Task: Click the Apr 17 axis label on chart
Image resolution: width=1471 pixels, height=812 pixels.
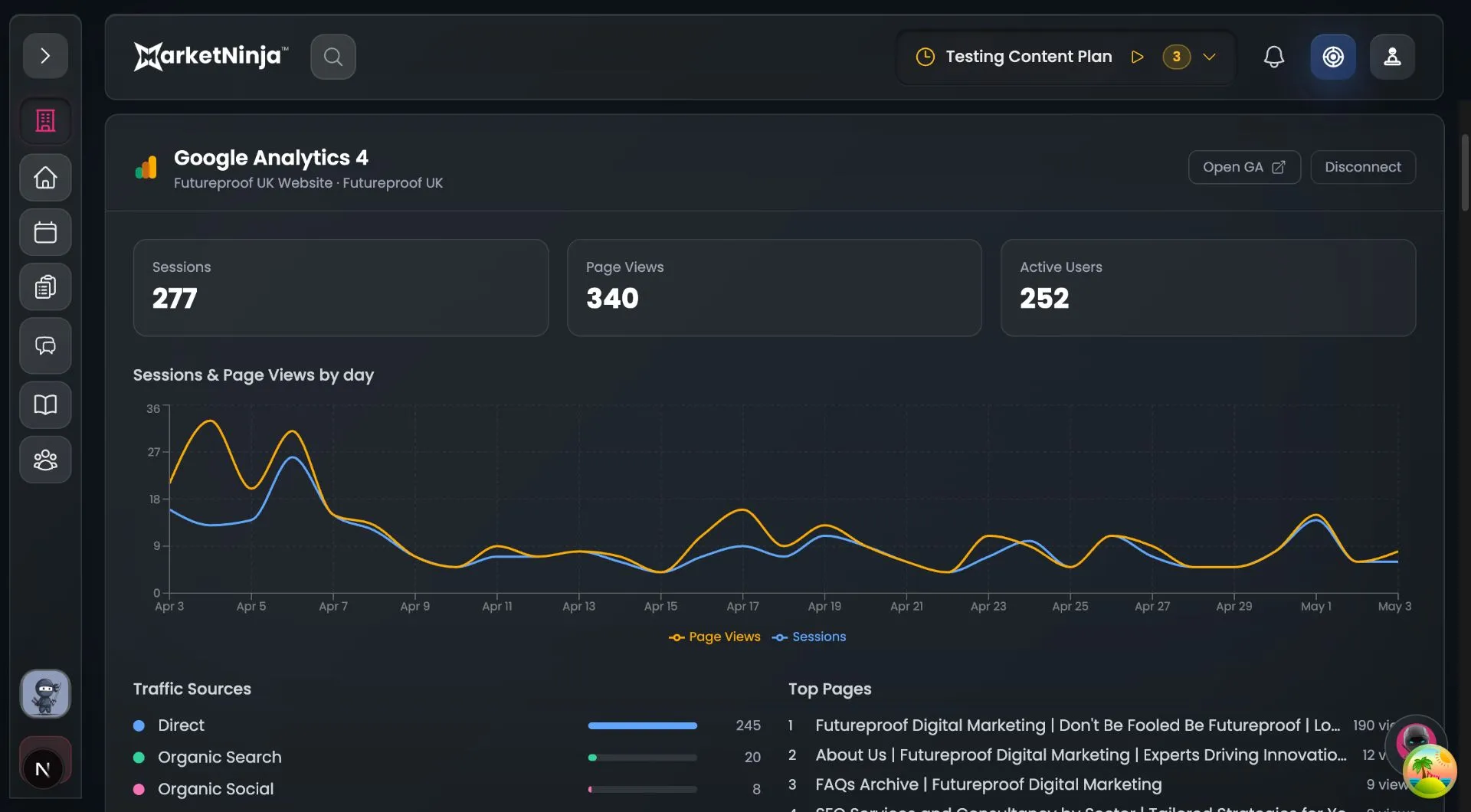Action: pos(742,607)
